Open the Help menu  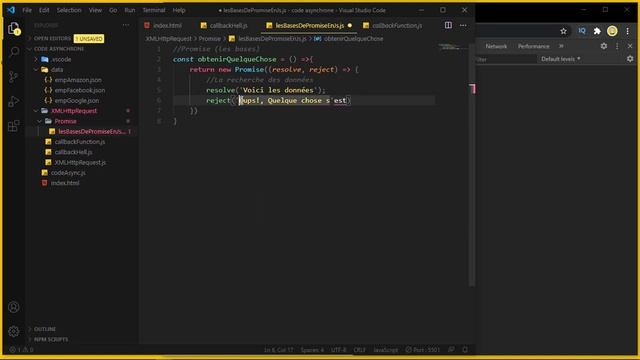coord(179,10)
